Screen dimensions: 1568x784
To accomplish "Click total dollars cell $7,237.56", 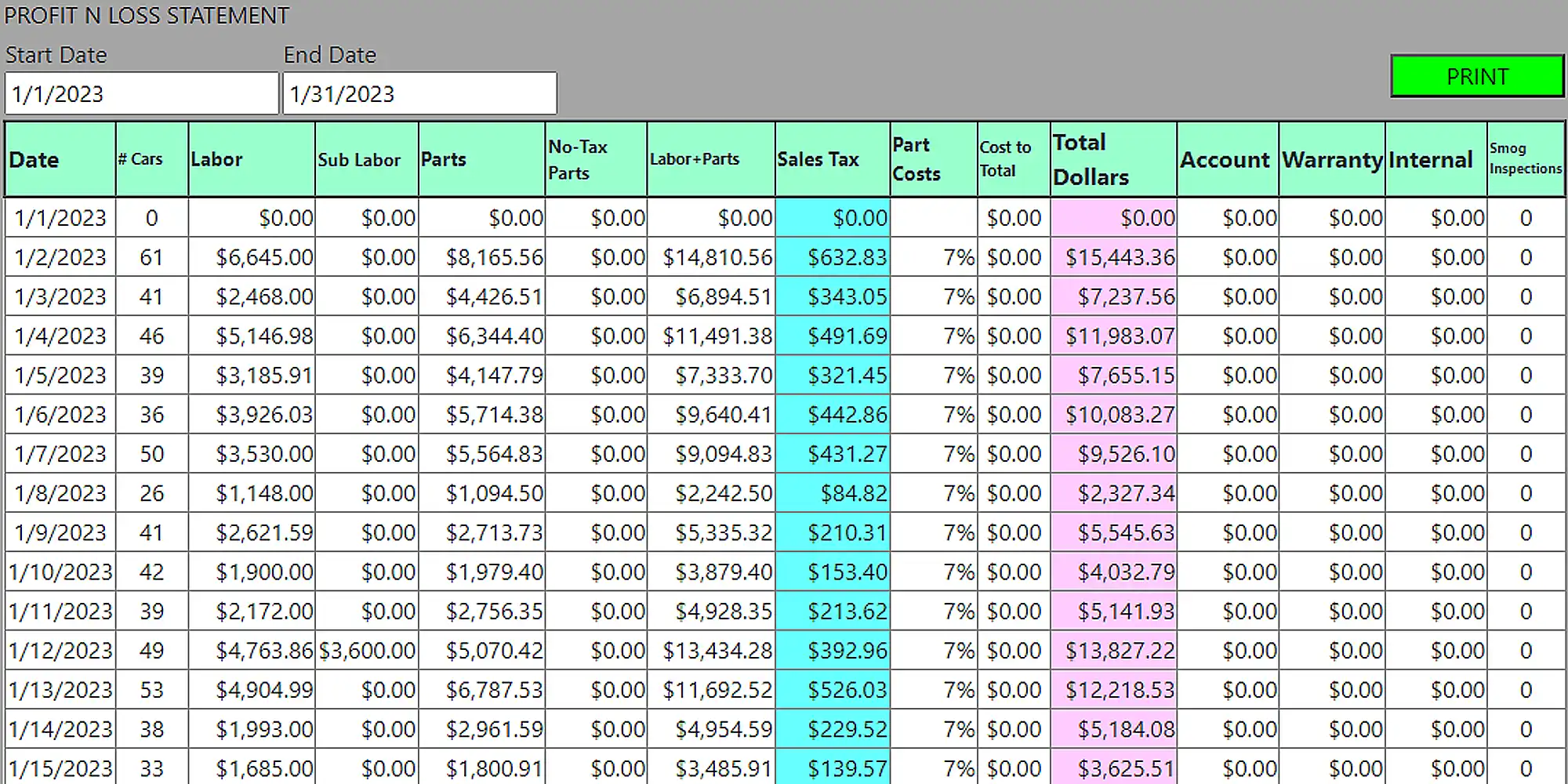I will click(1114, 296).
